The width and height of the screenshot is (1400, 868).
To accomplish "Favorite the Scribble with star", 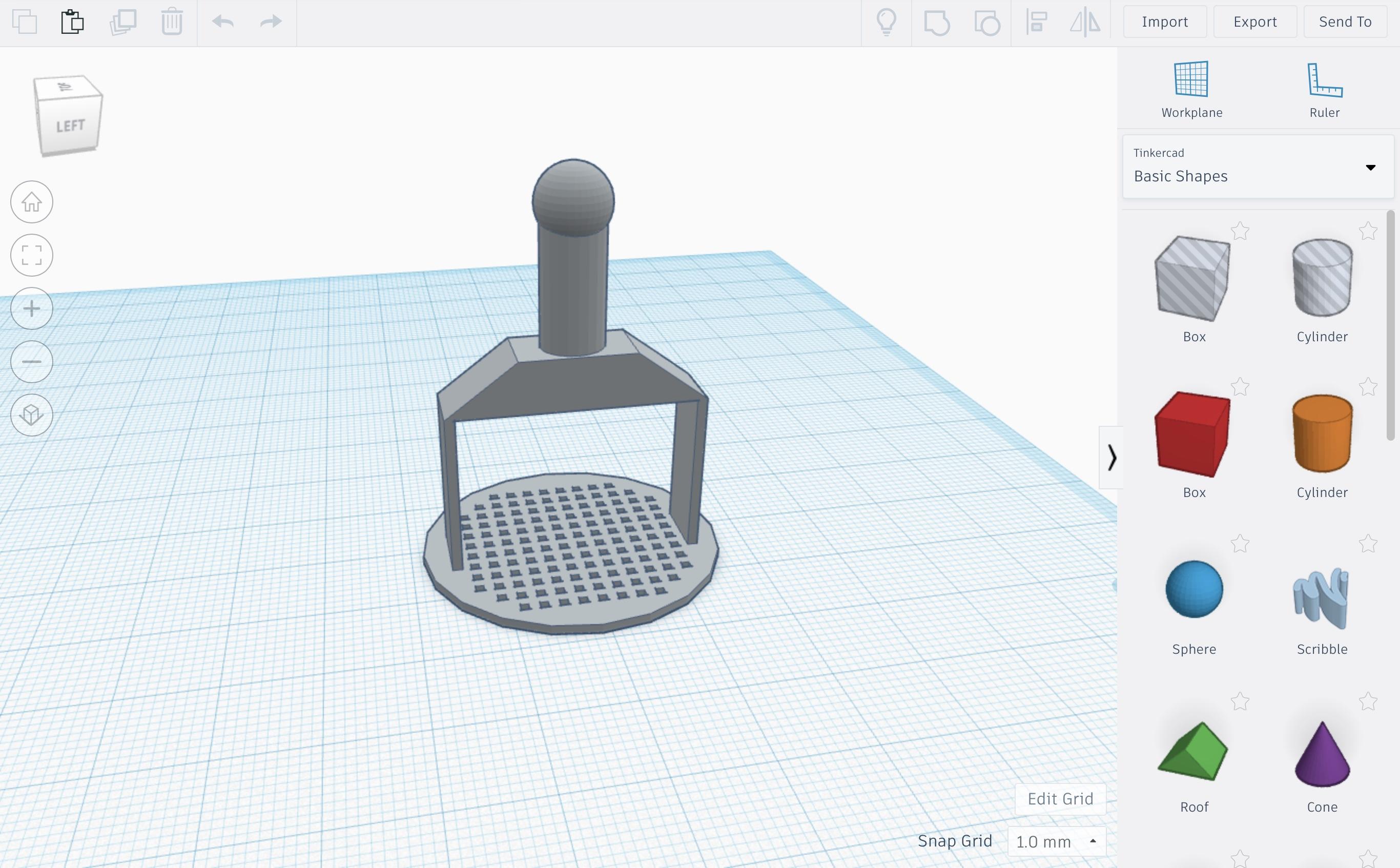I will pos(1368,543).
